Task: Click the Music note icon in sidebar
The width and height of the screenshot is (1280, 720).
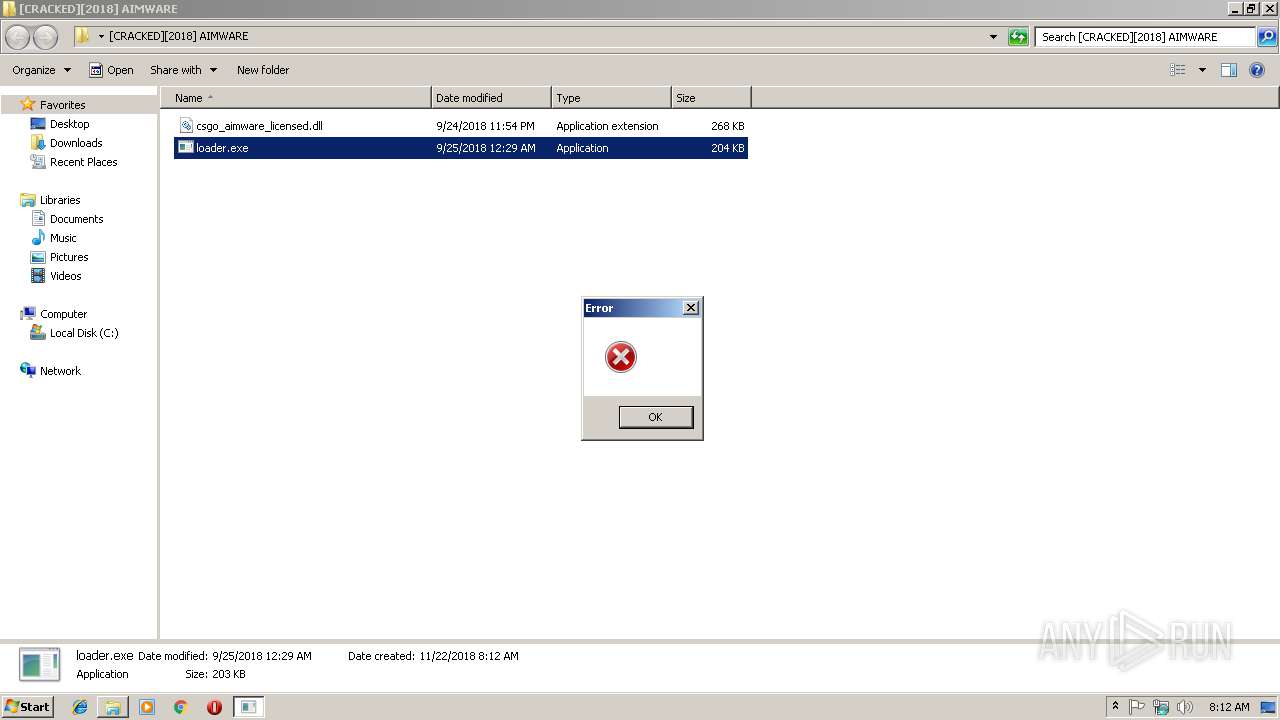Action: (38, 238)
